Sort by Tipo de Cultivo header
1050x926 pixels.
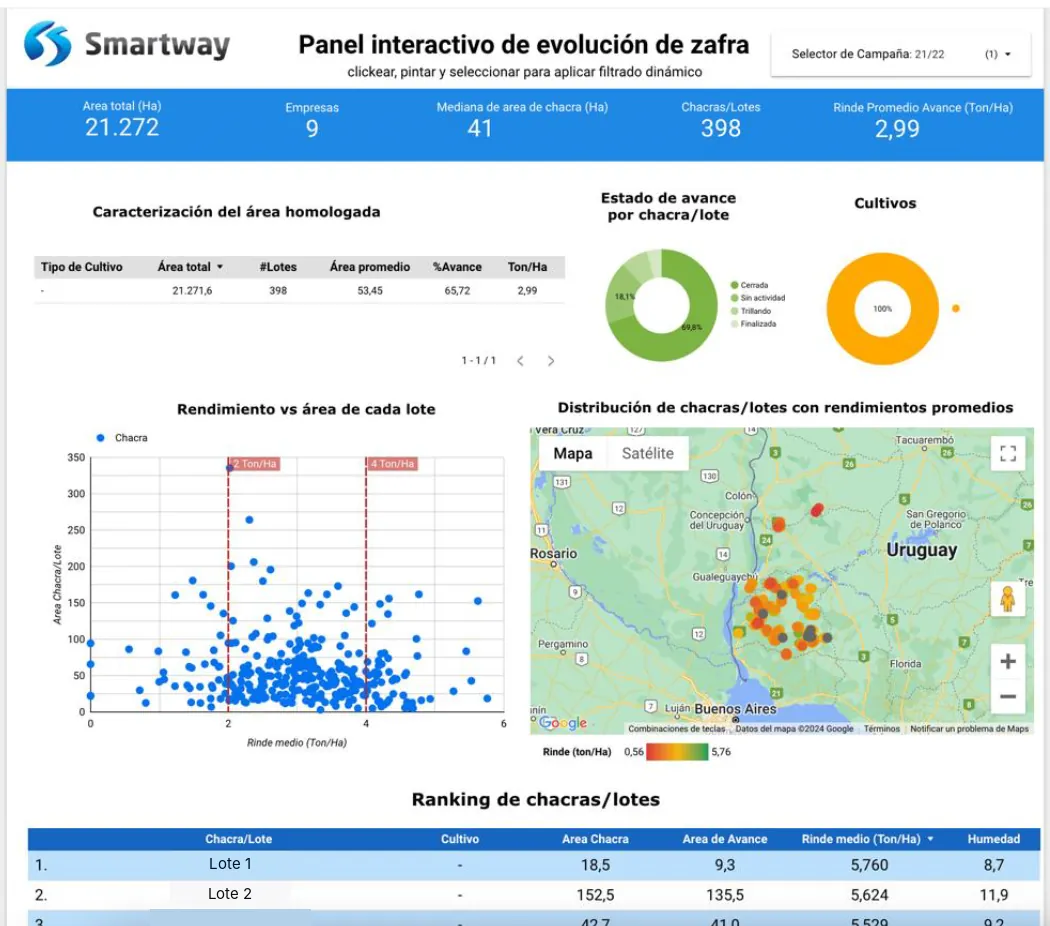[82, 266]
